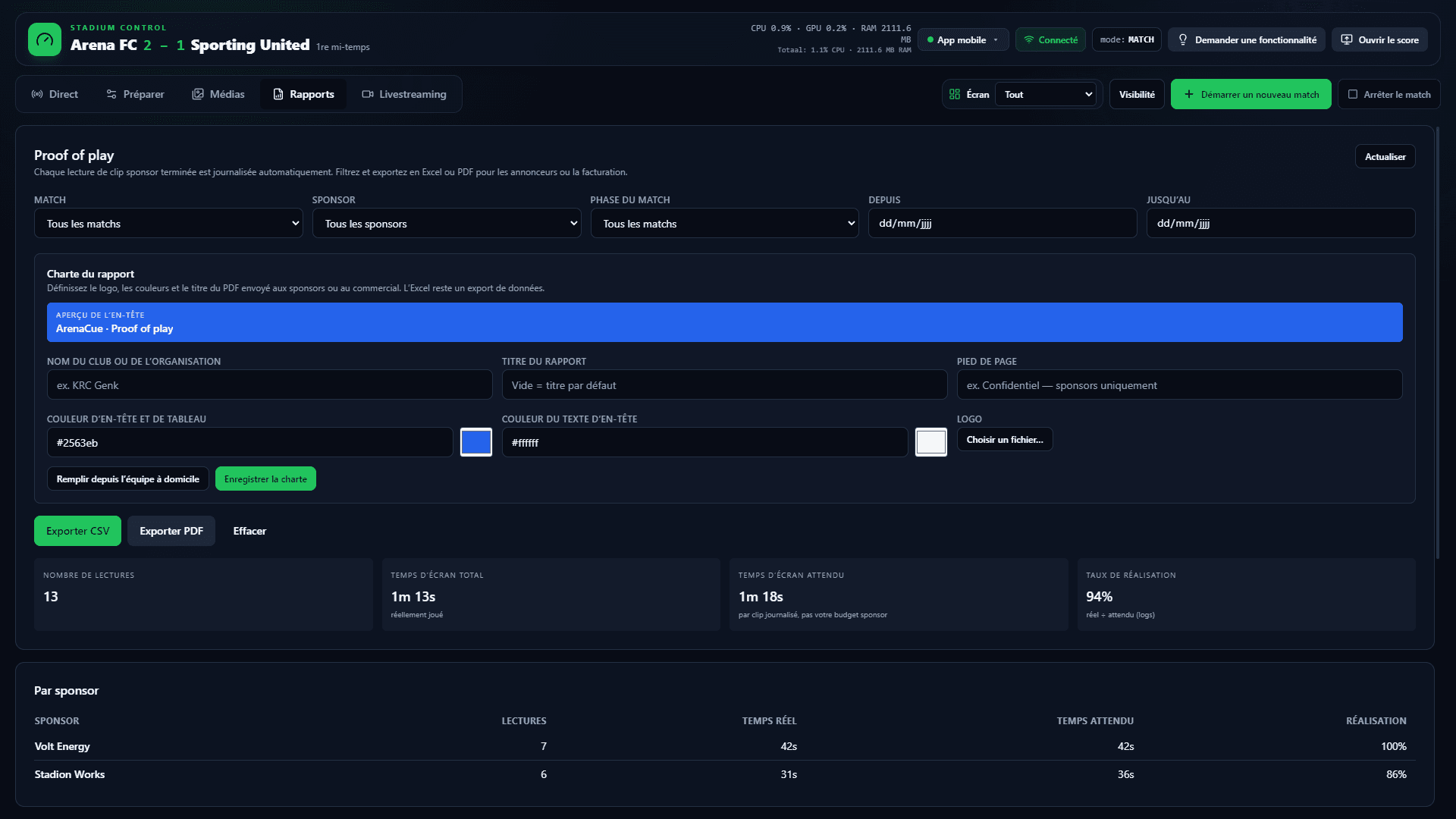Click the image icon on Médias tab
The width and height of the screenshot is (1456, 819).
coord(198,94)
